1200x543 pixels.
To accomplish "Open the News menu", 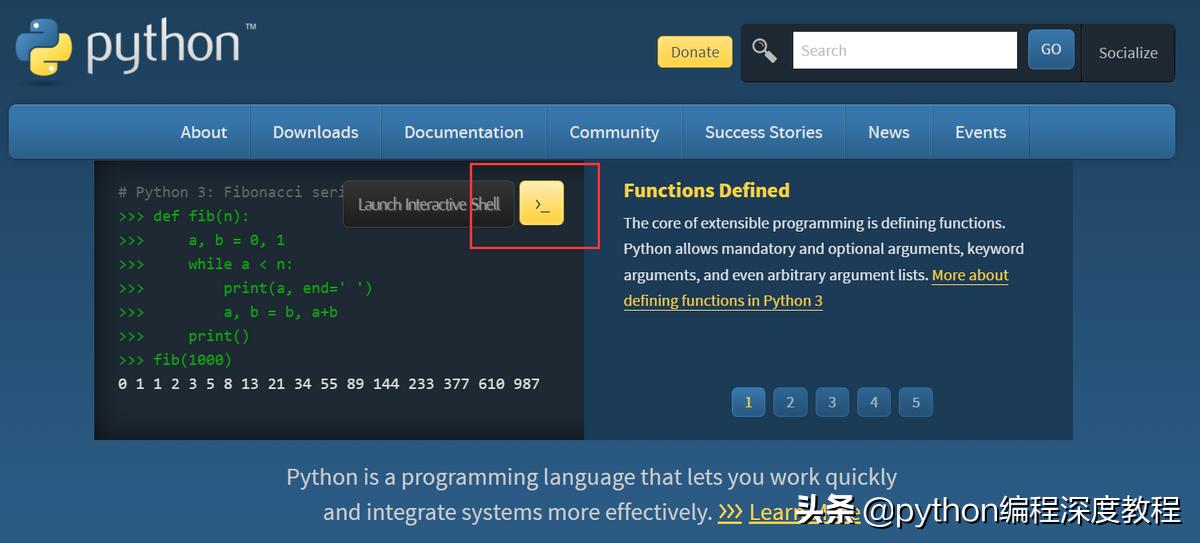I will [889, 132].
